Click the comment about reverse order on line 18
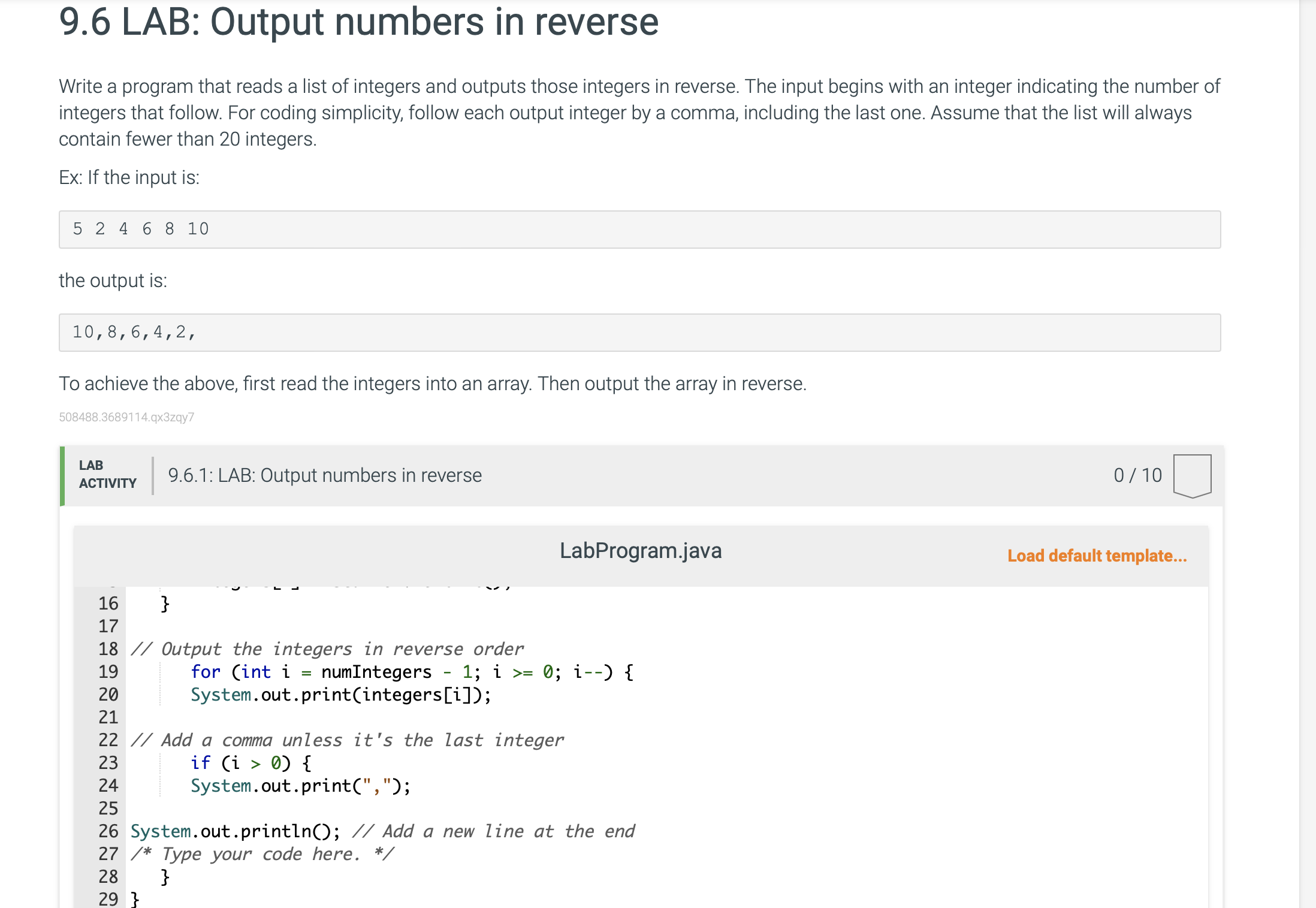 pyautogui.click(x=327, y=649)
